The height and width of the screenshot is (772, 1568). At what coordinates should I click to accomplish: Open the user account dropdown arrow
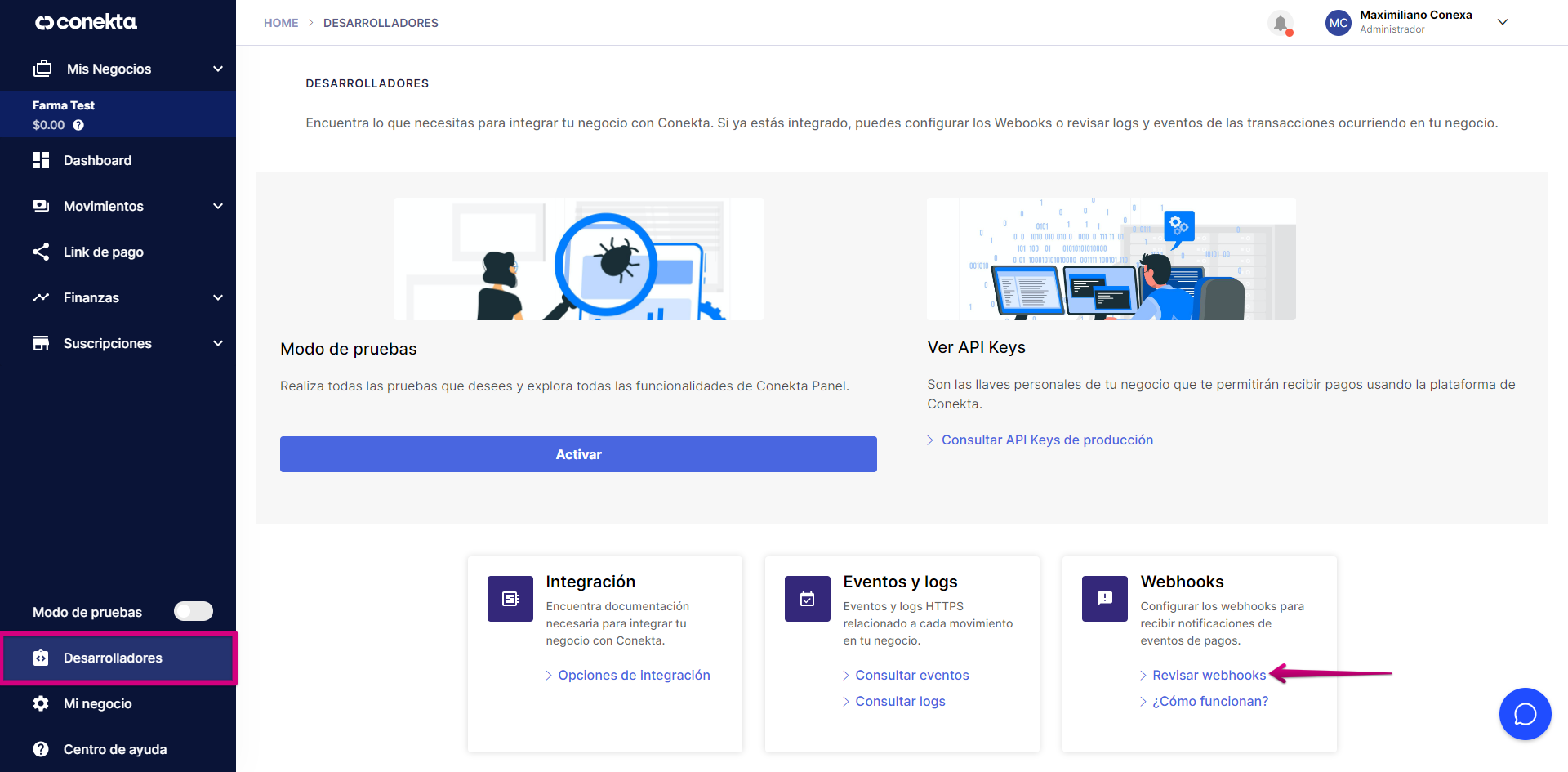(1503, 22)
